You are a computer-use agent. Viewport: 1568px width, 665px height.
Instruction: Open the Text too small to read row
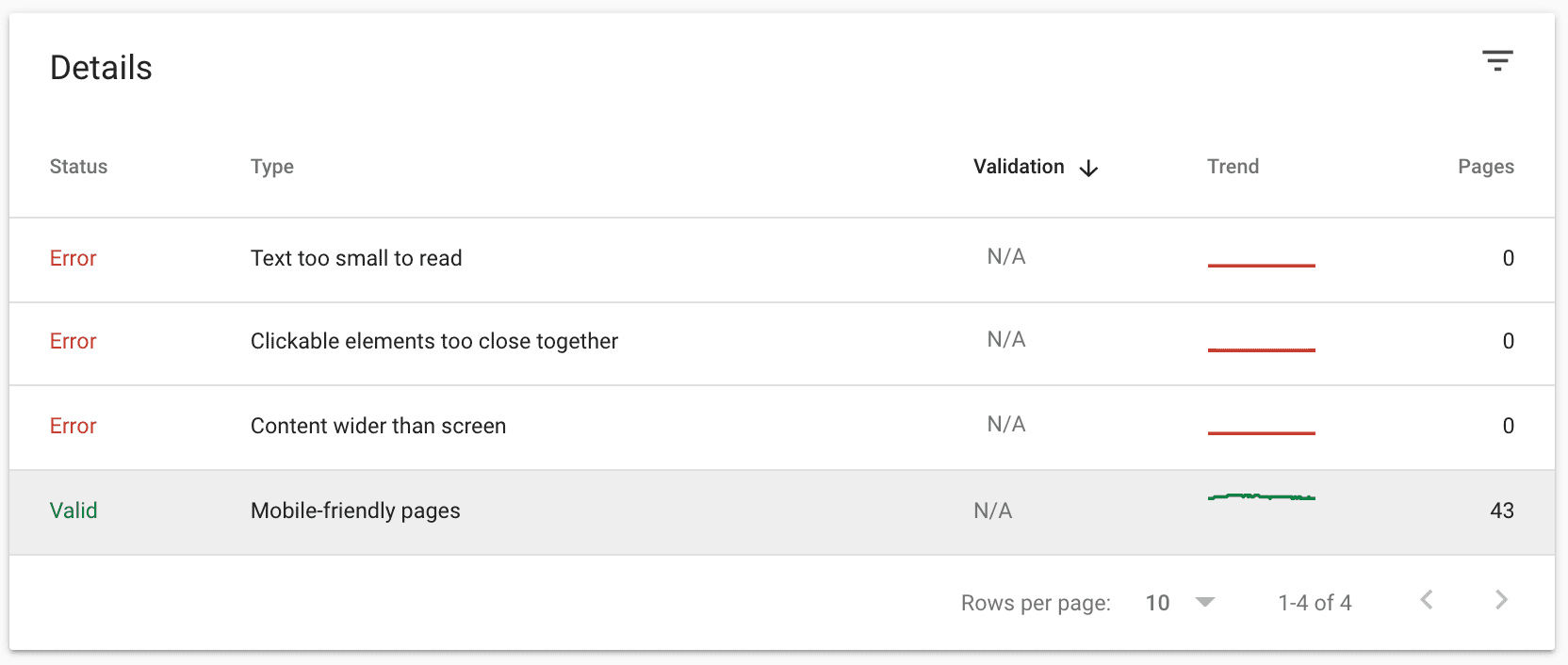[782, 260]
